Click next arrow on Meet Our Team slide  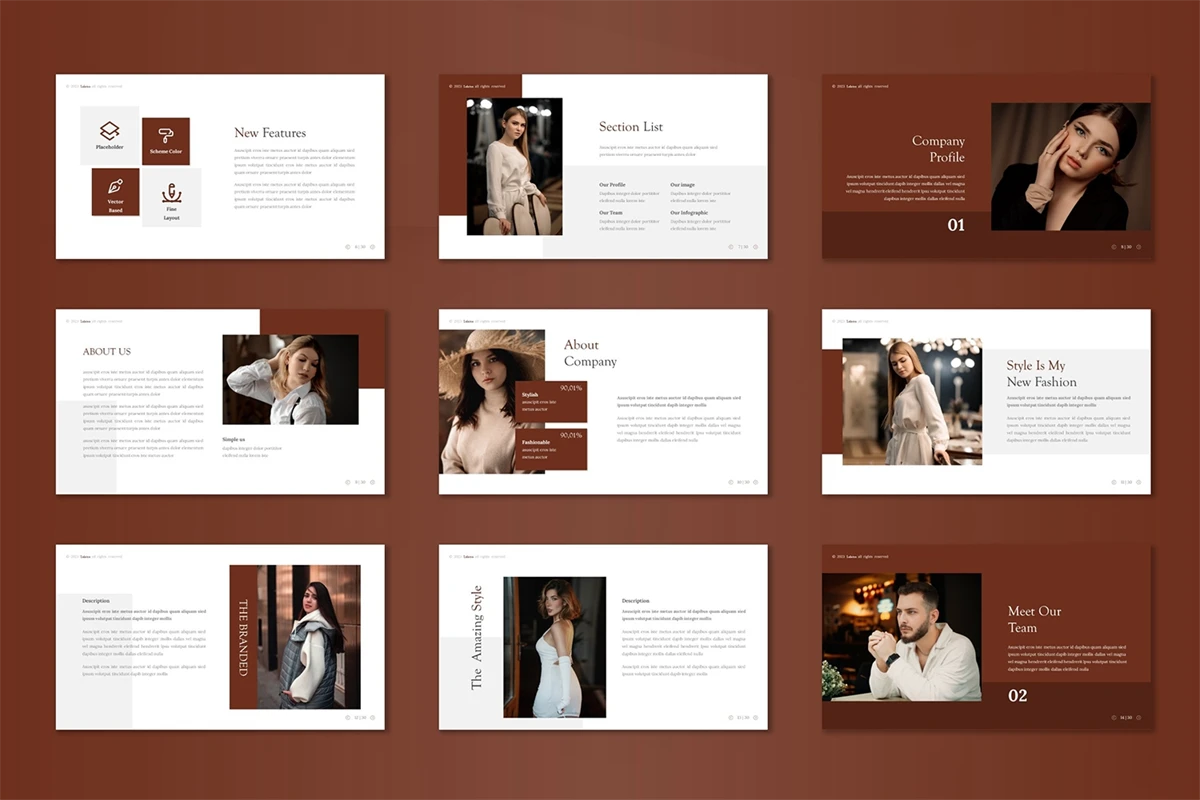click(x=1138, y=717)
